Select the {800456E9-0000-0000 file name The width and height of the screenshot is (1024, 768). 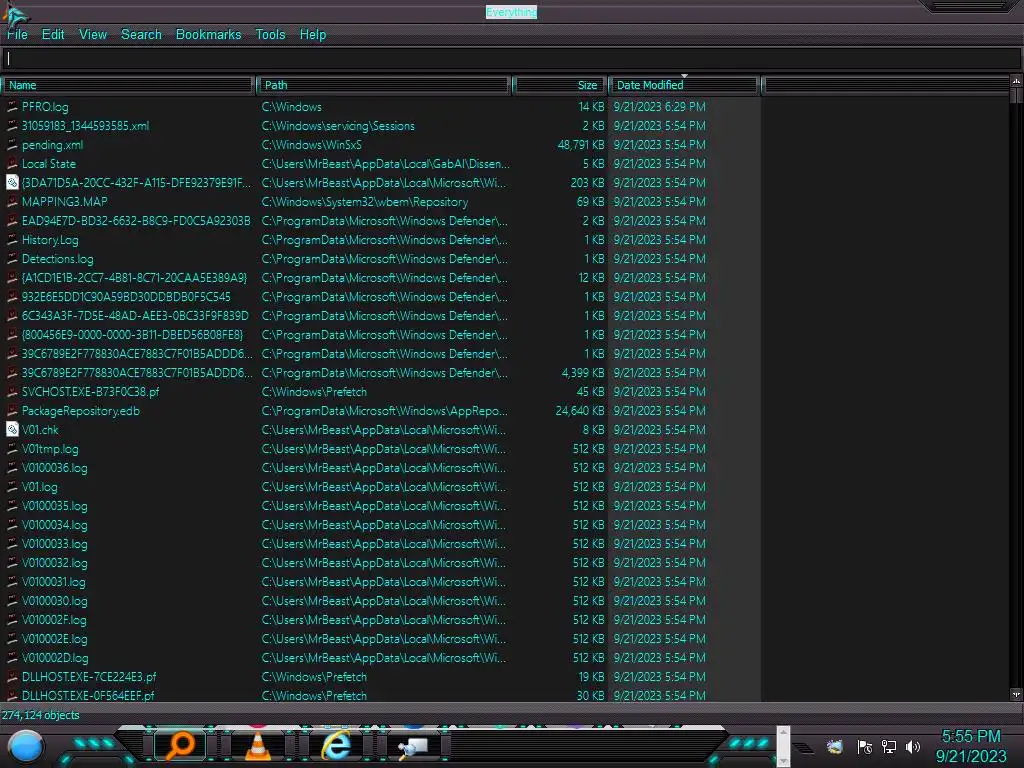[133, 334]
